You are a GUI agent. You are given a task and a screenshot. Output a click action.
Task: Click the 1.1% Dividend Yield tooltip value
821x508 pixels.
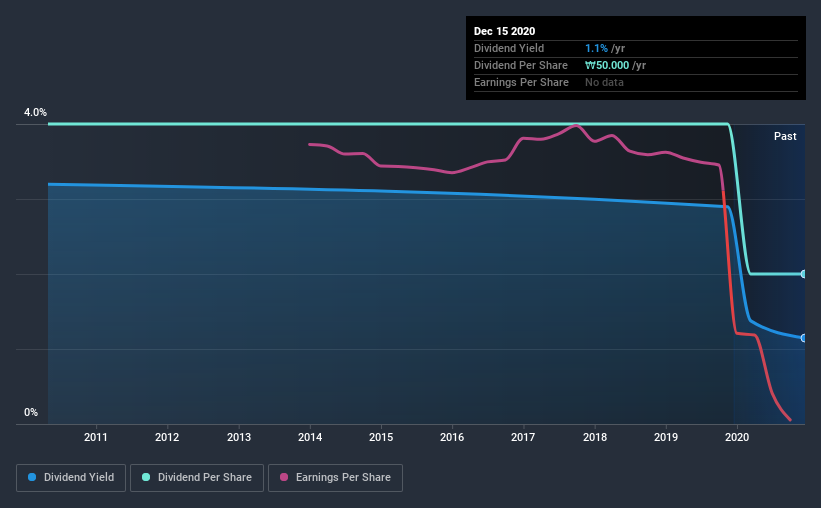click(x=596, y=48)
